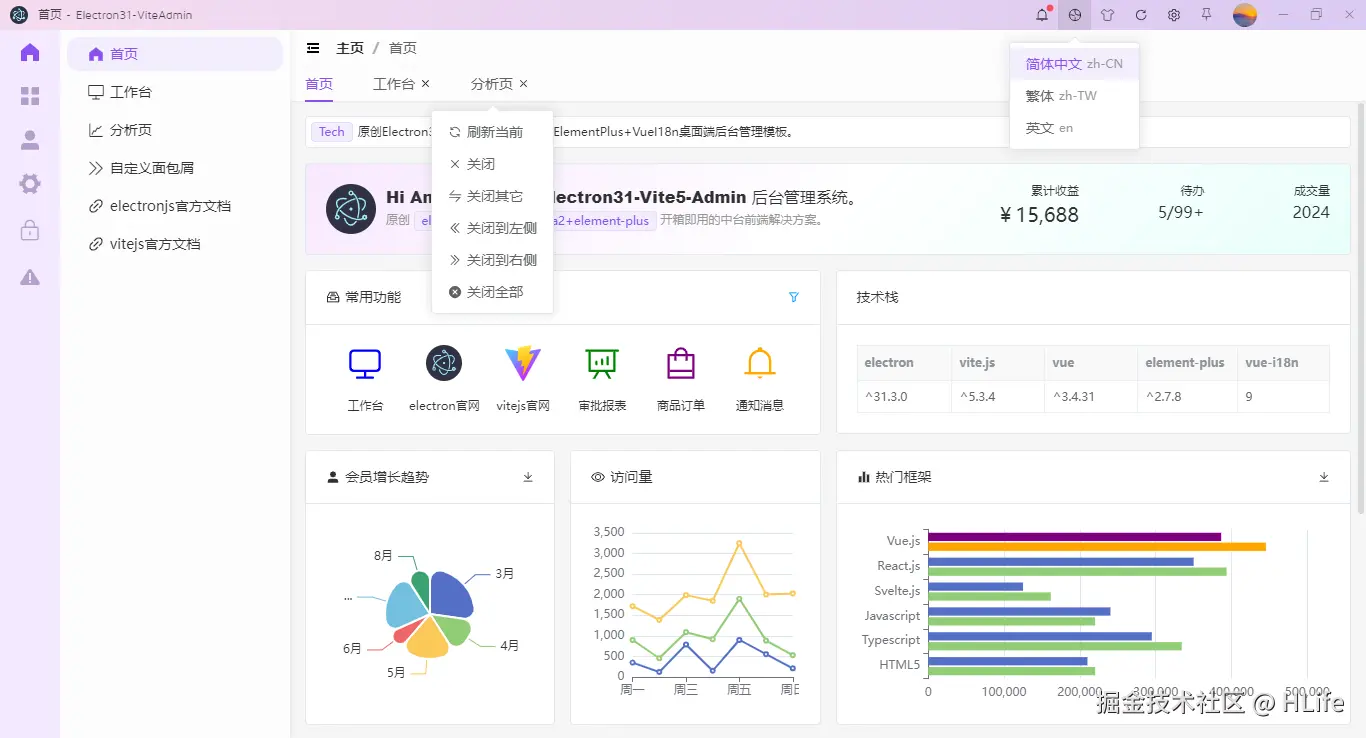
Task: Click the element-plus ^2.7.8 cell
Action: (1187, 396)
